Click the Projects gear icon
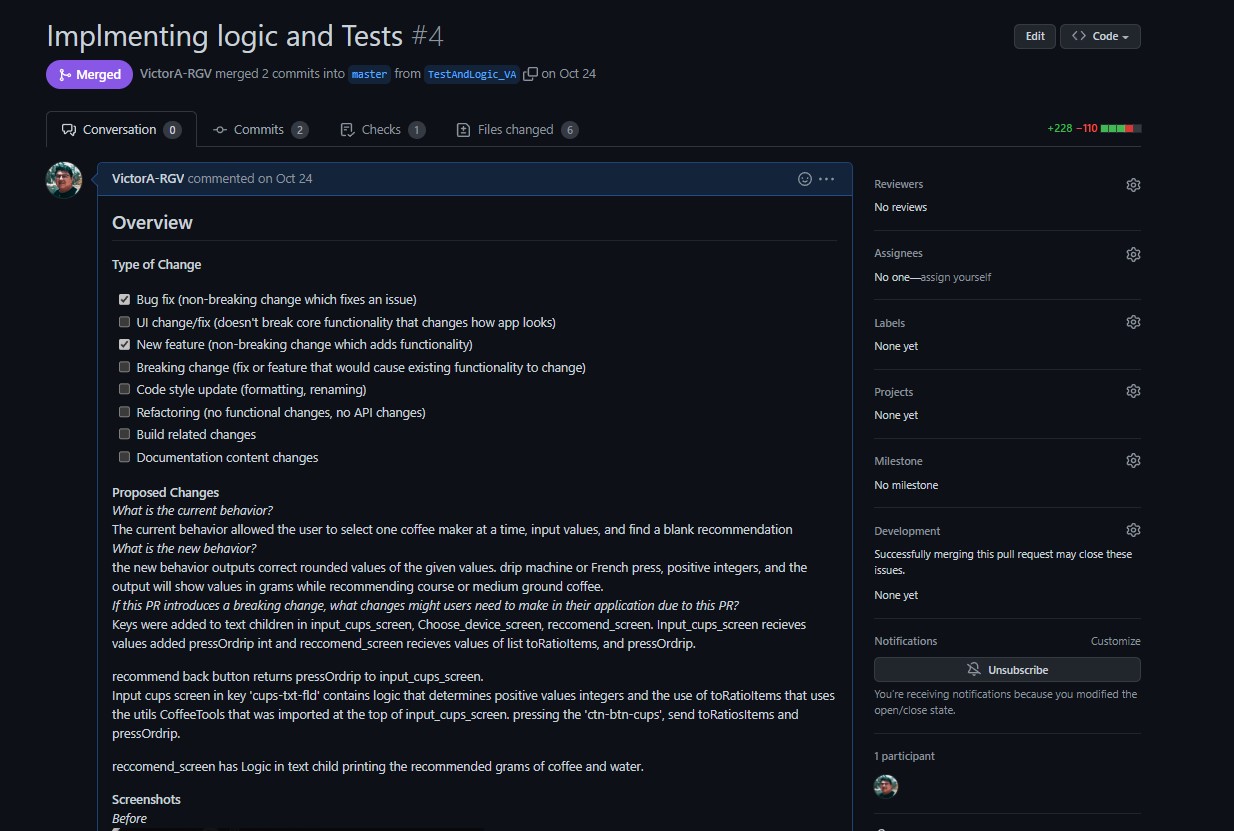The width and height of the screenshot is (1234, 831). [x=1133, y=391]
